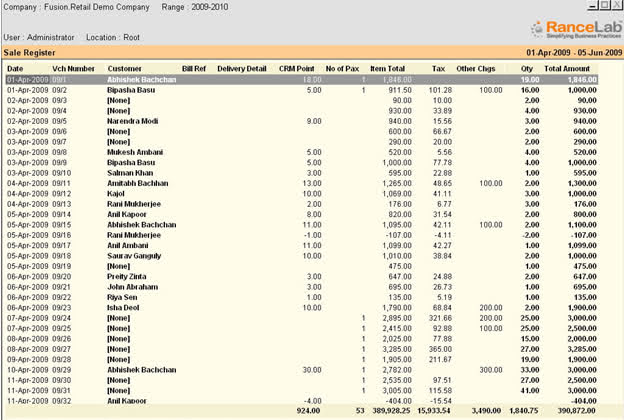
Task: Click the Range 2009-2010 label
Action: (195, 7)
